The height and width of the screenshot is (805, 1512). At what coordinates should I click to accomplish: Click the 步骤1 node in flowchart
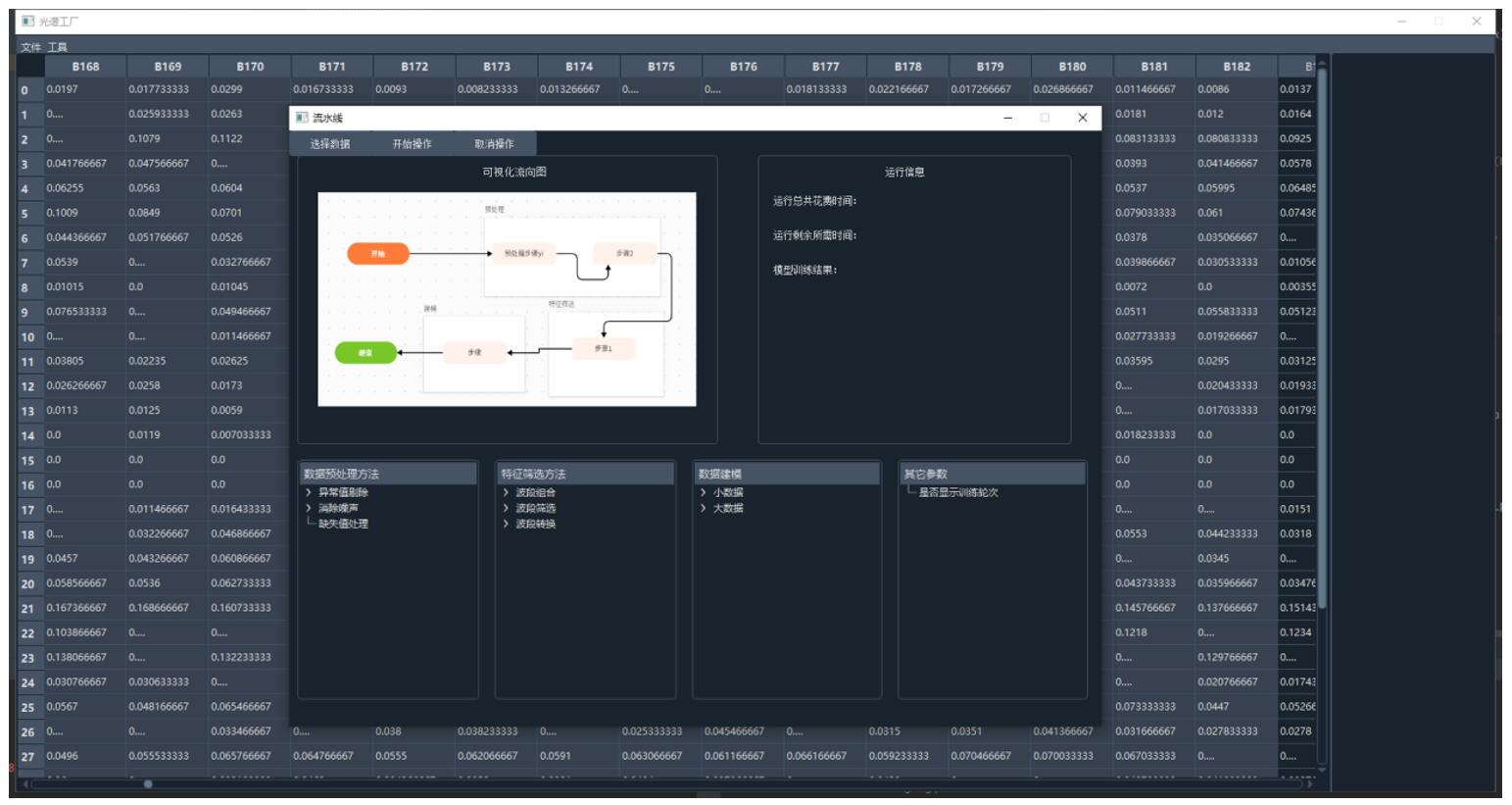click(604, 348)
